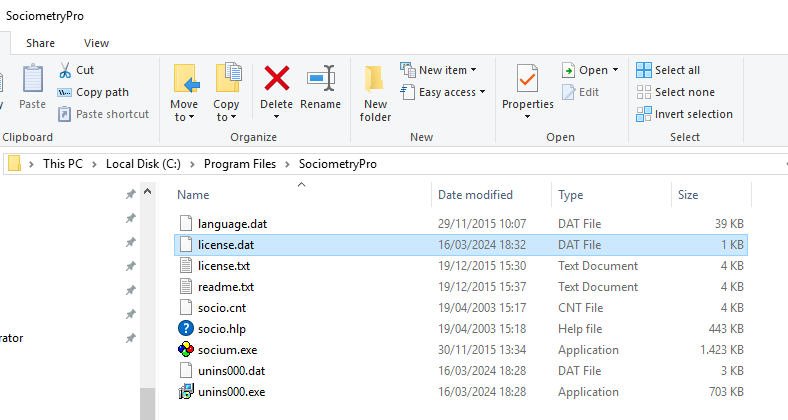Expand the Open button dropdown arrow
This screenshot has width=788, height=420.
point(615,70)
